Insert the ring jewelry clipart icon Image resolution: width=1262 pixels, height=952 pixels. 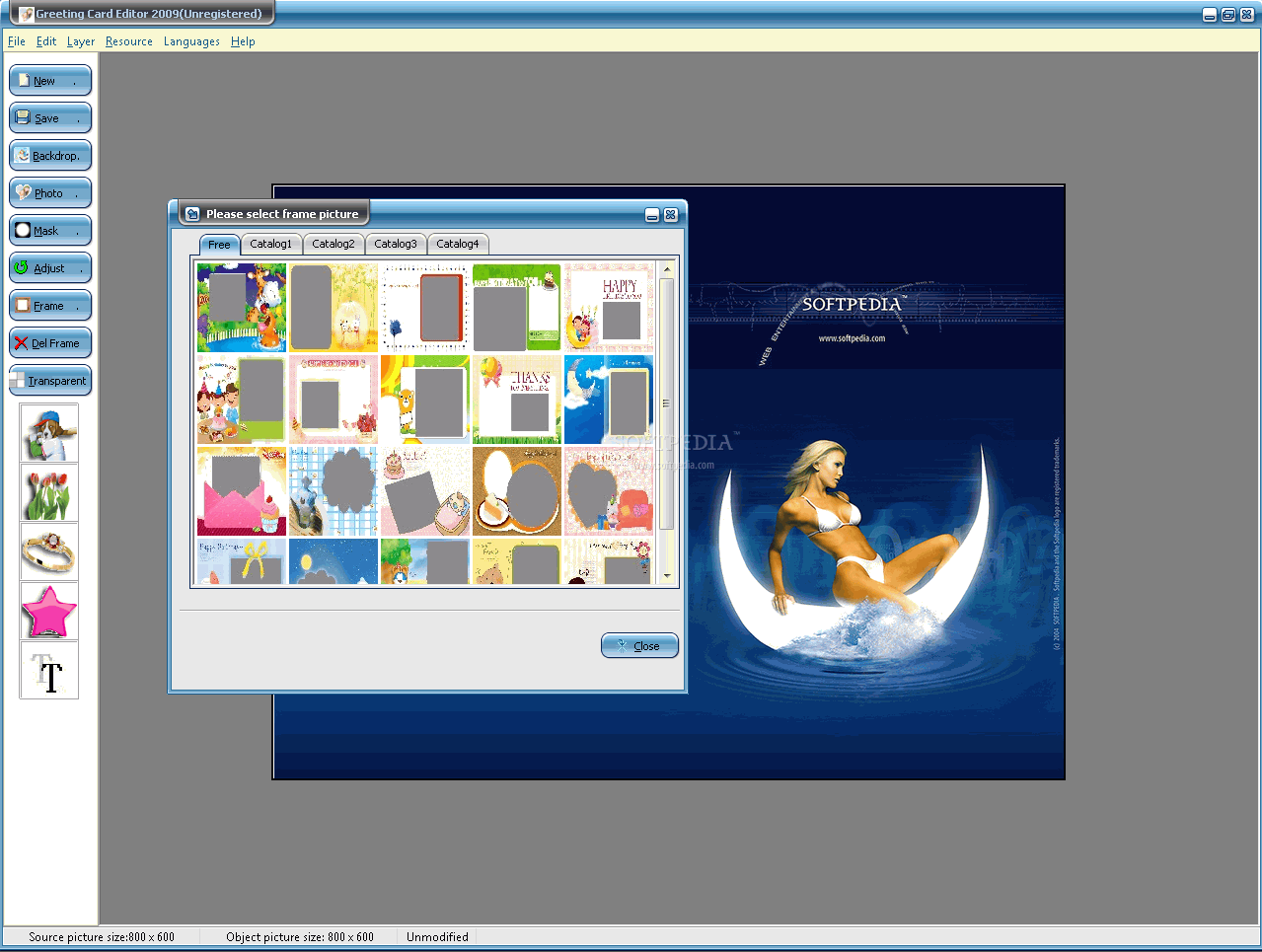49,552
